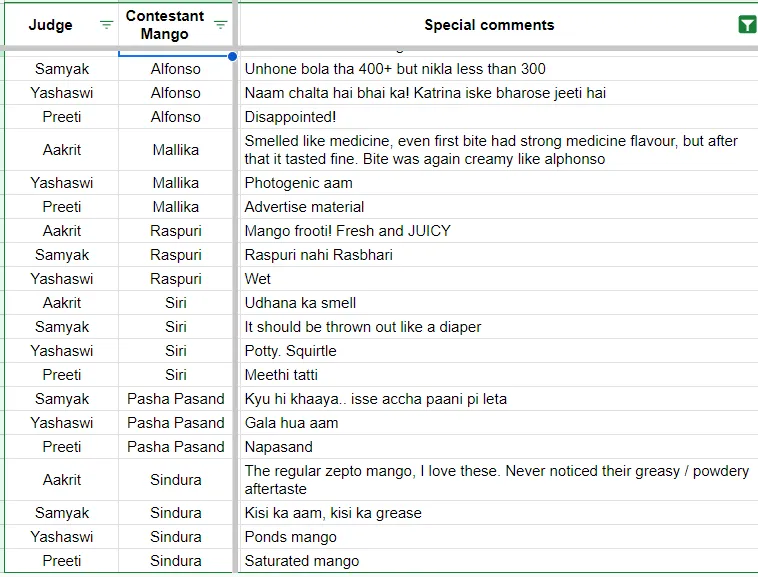
Task: Select the Judge header cell
Action: coord(61,25)
